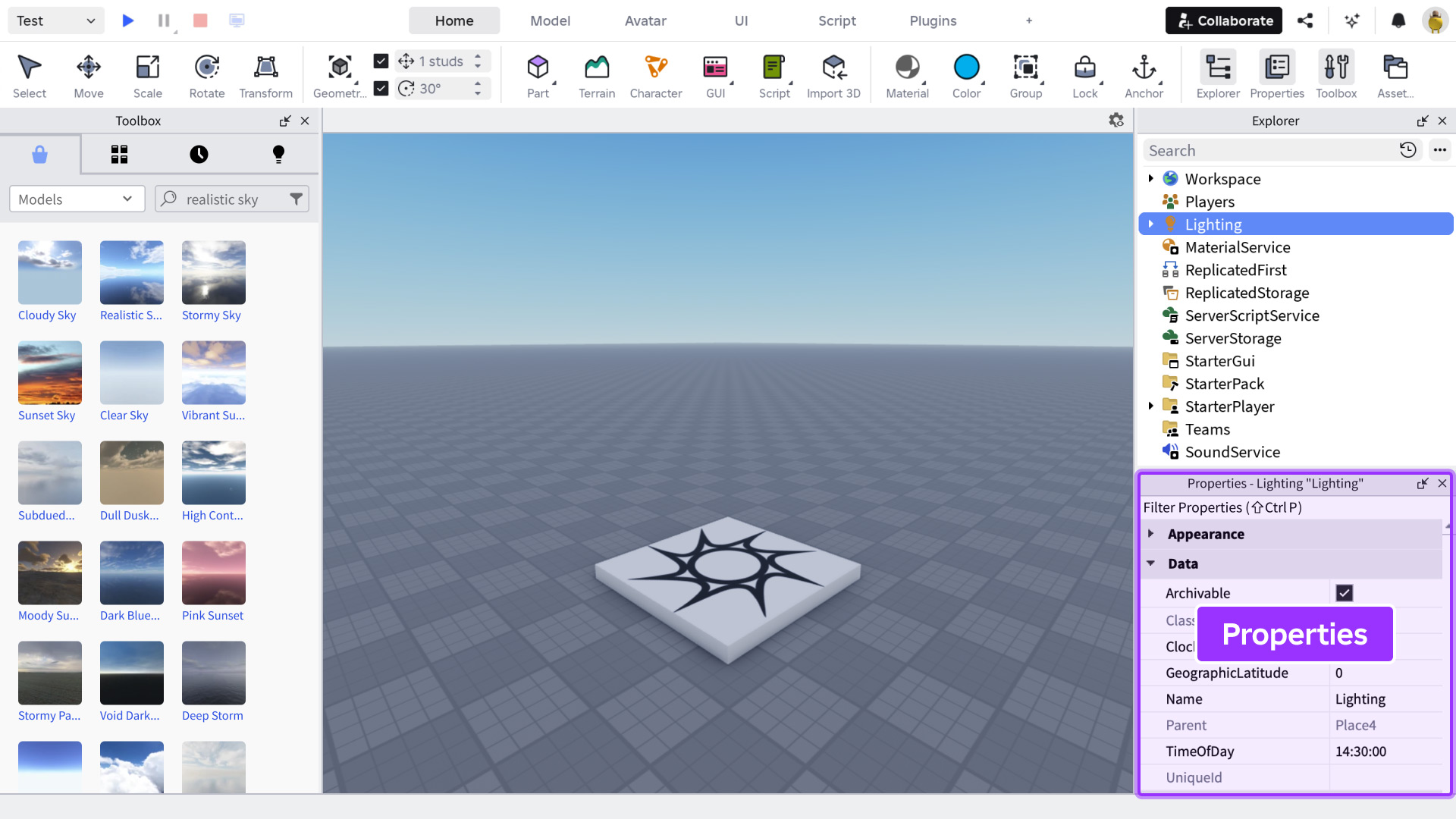Toggle the rotation angle snapping checkbox
This screenshot has height=819, width=1456.
(381, 89)
